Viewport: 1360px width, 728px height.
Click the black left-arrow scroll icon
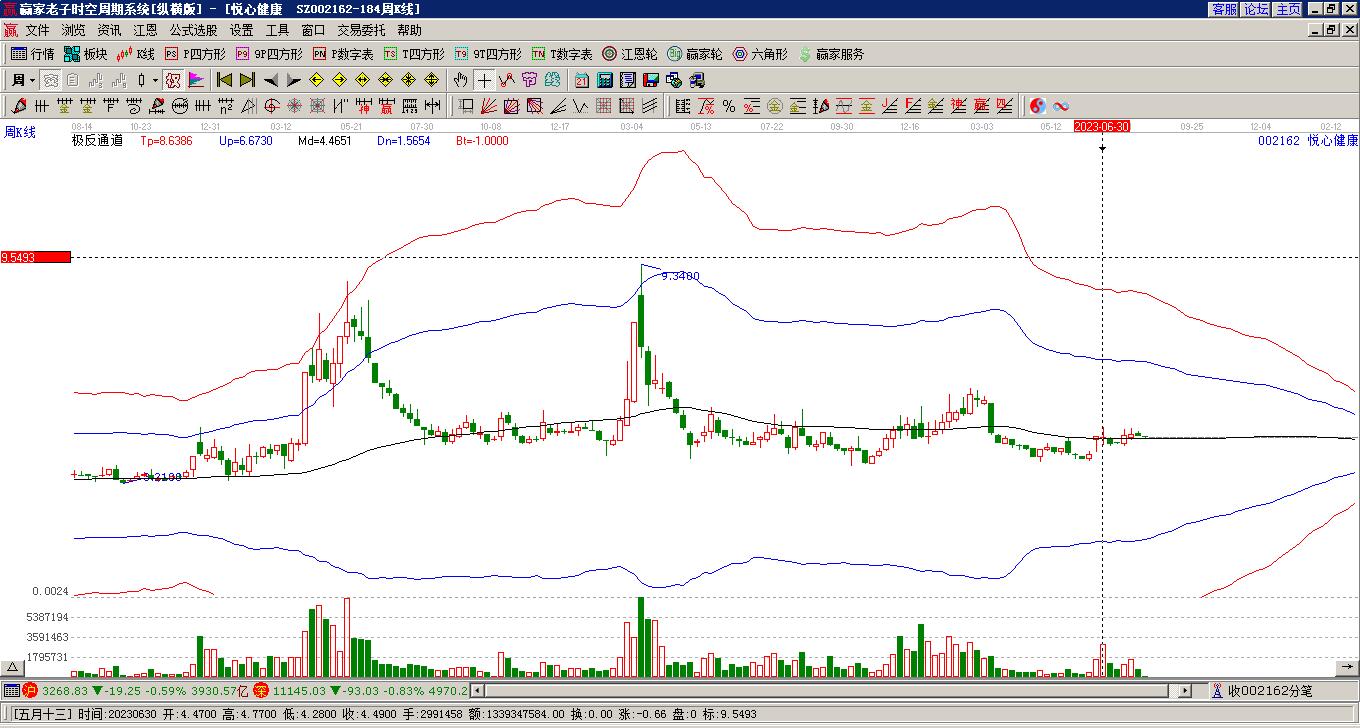point(270,80)
